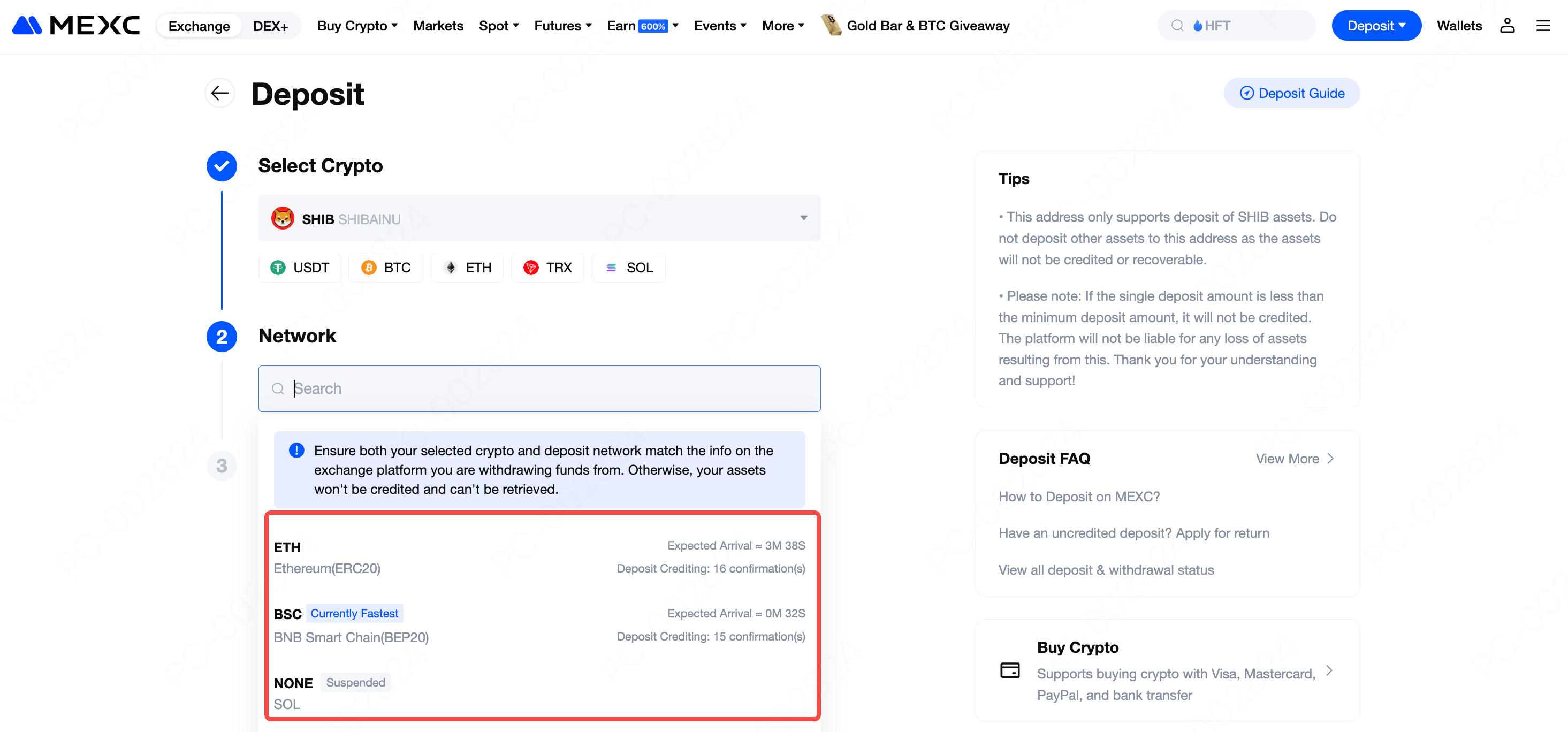Click View More in Deposit FAQ
1568x732 pixels.
tap(1295, 459)
